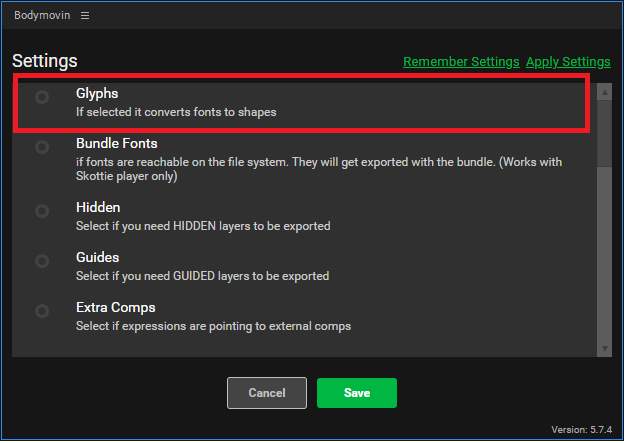
Task: Click the Glyphs setting title text
Action: click(97, 93)
